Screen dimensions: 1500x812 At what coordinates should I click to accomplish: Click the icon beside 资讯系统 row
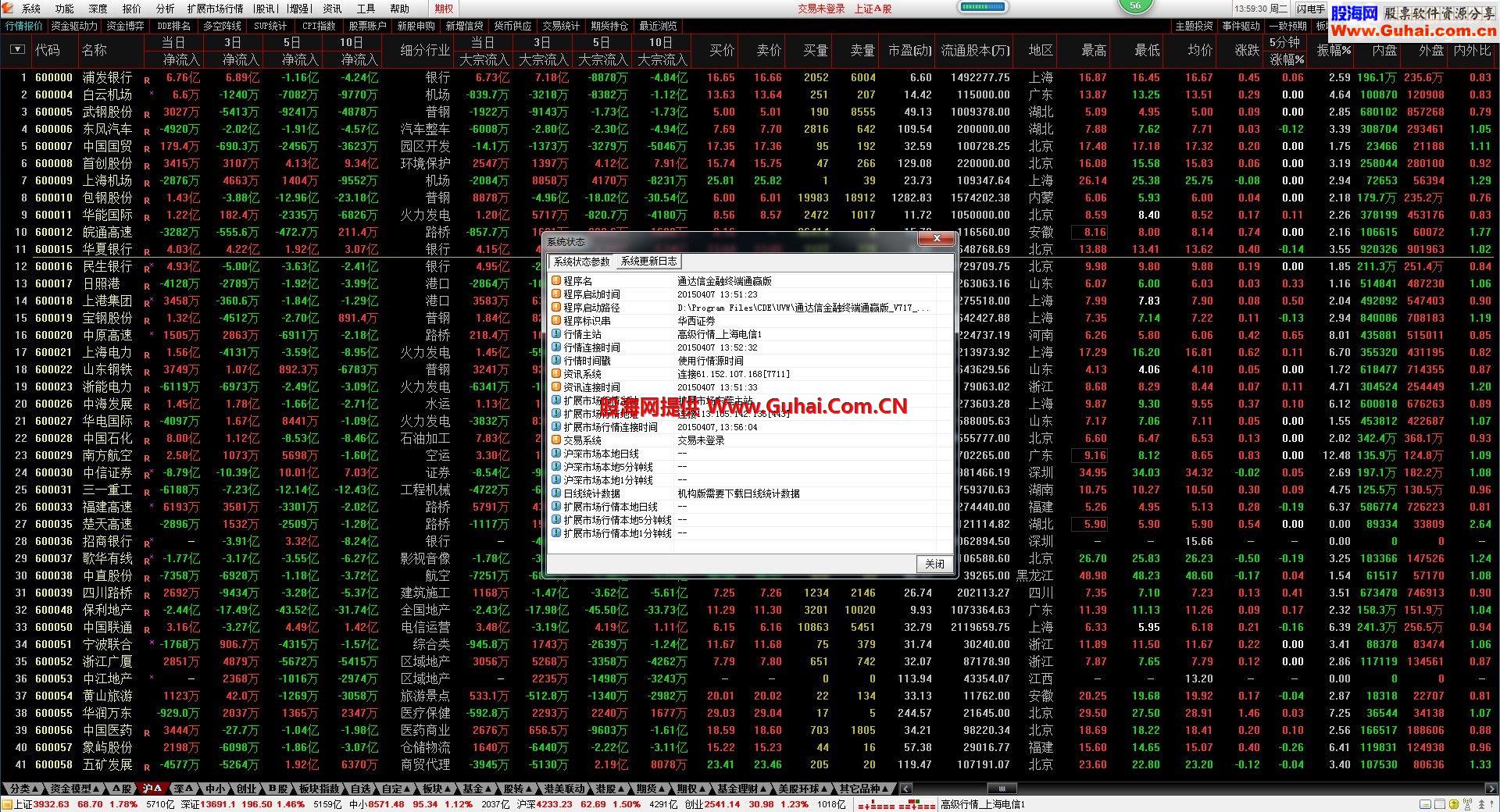pos(556,374)
